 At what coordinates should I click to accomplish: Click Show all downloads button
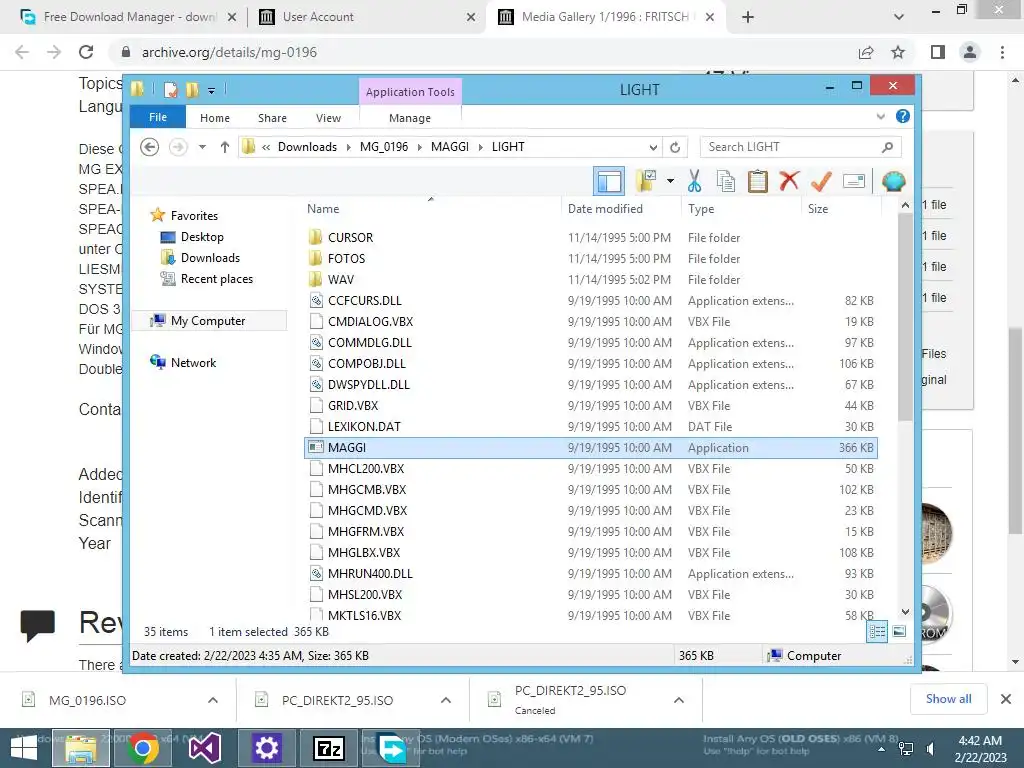(948, 699)
